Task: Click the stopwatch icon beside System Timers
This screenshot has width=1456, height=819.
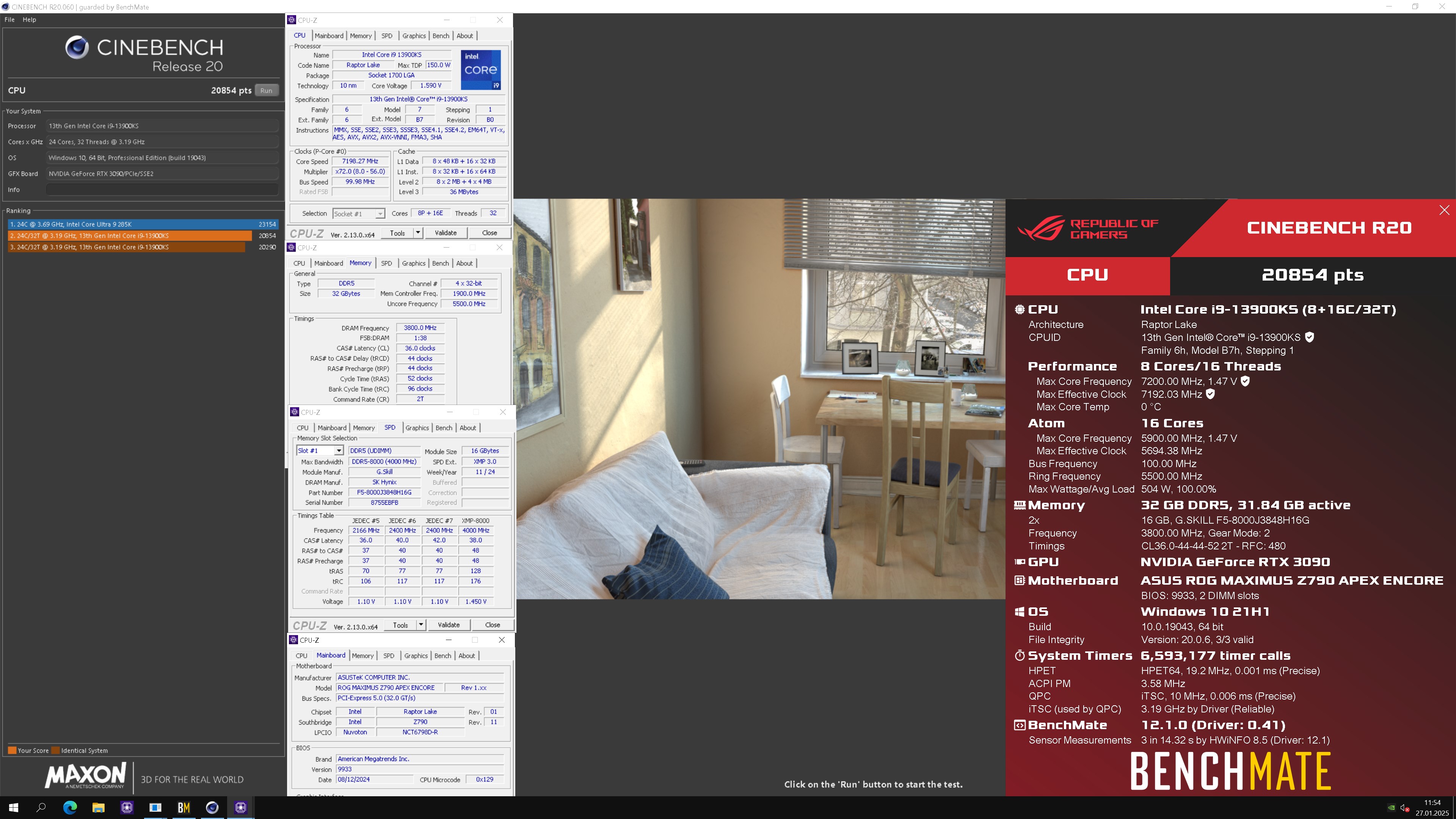Action: pos(1019,656)
